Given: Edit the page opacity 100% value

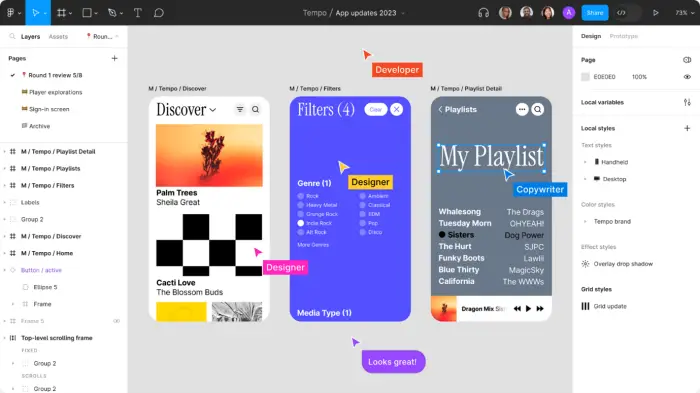Looking at the screenshot, I should click(639, 77).
